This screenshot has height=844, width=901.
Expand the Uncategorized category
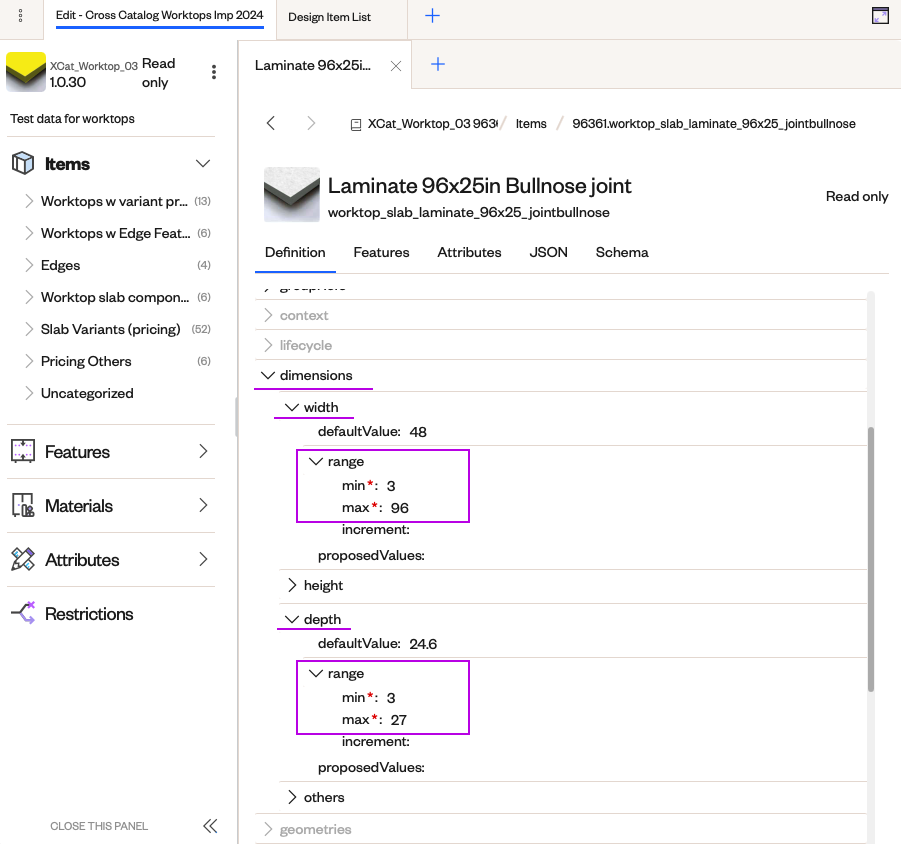29,394
